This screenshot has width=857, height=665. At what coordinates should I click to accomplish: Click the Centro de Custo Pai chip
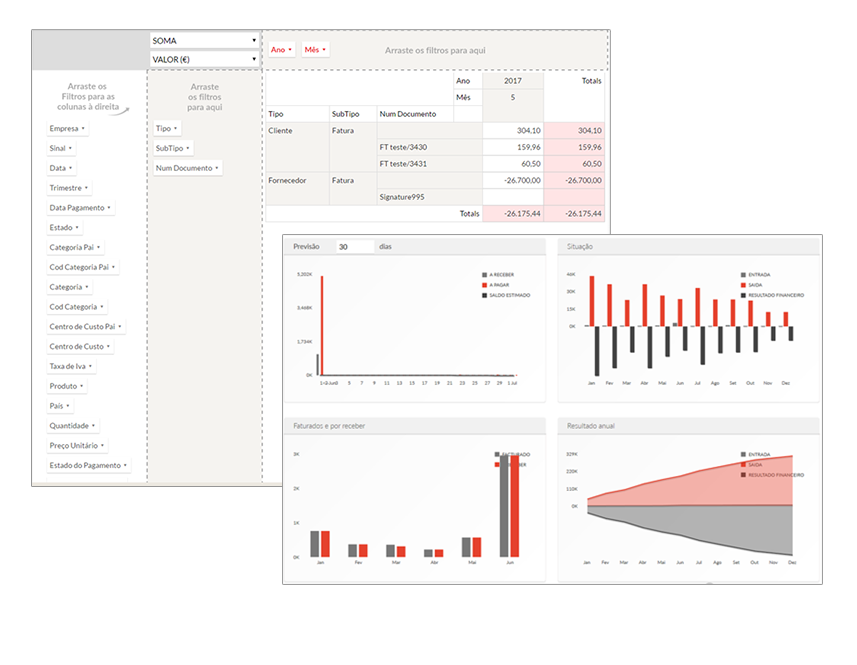(86, 326)
